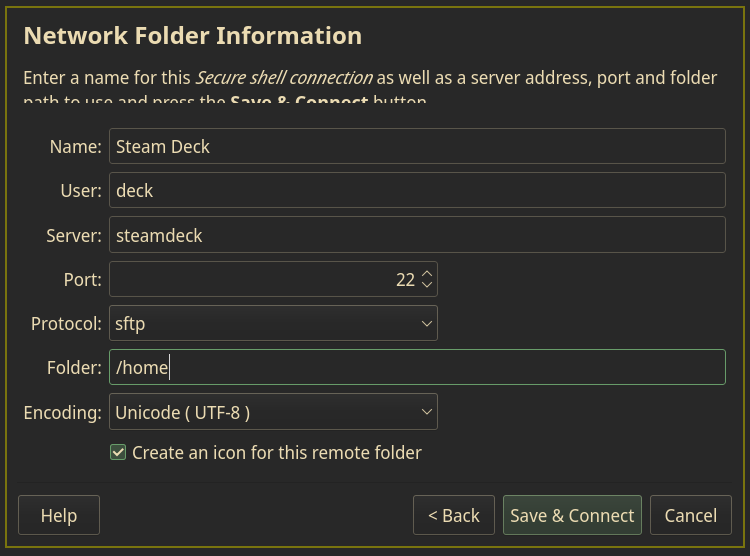Click the Name field containing Steam Deck

point(416,146)
